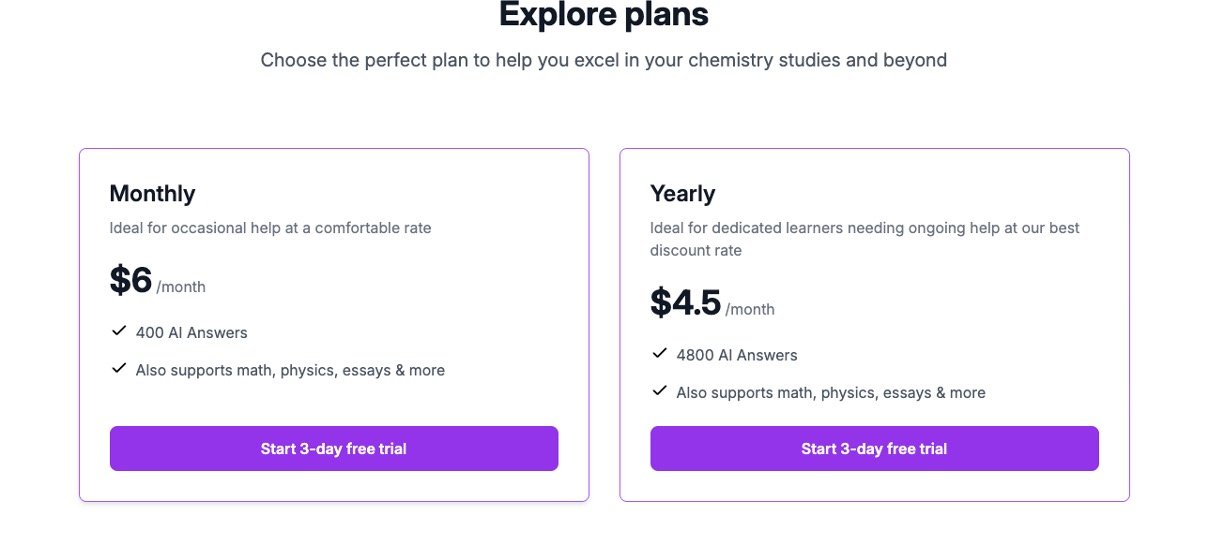The width and height of the screenshot is (1224, 560).
Task: Click /month label next to $4.5
Action: tap(750, 309)
